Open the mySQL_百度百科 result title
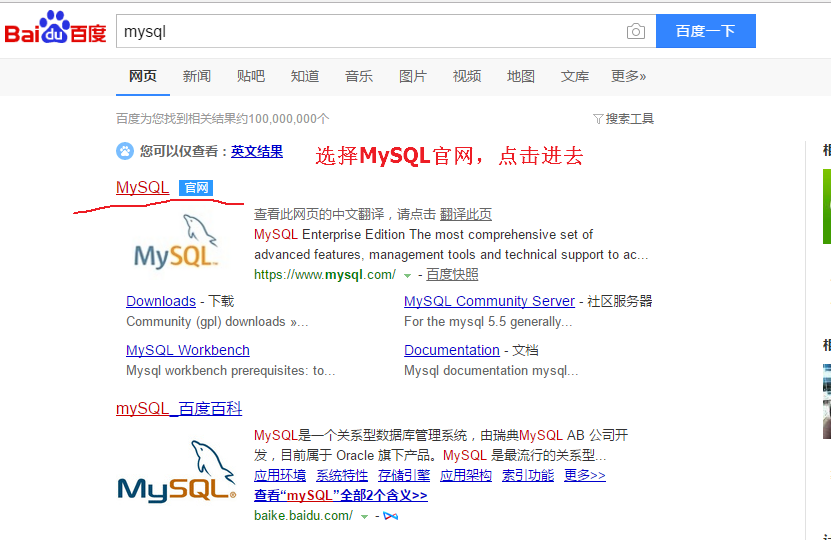Viewport: 831px width, 540px height. click(x=179, y=409)
